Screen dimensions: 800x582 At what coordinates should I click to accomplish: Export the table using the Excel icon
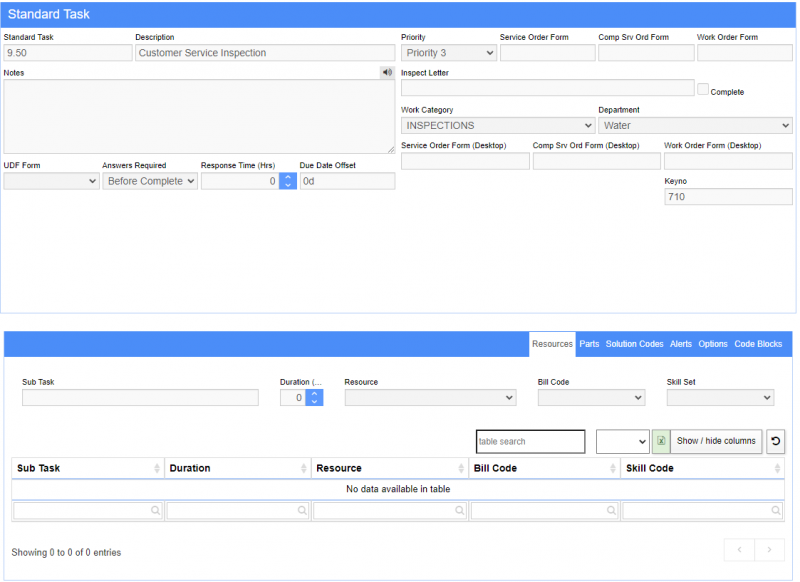[x=661, y=441]
